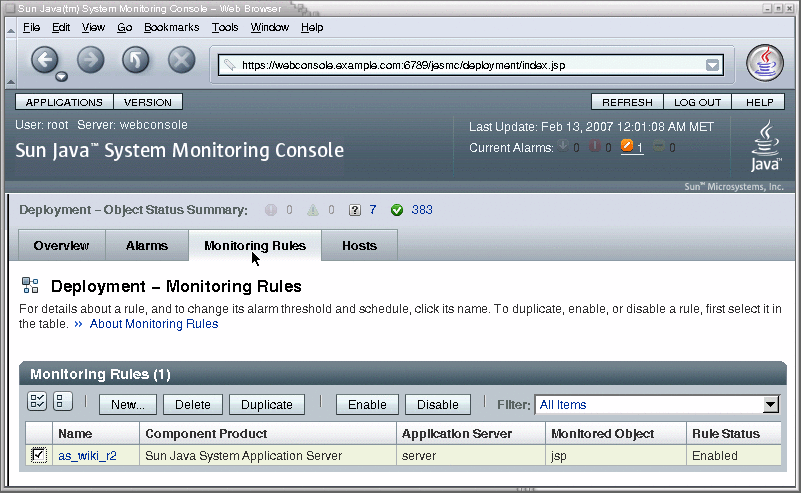Open the Bookmarks menu
The height and width of the screenshot is (493, 801).
[x=172, y=28]
